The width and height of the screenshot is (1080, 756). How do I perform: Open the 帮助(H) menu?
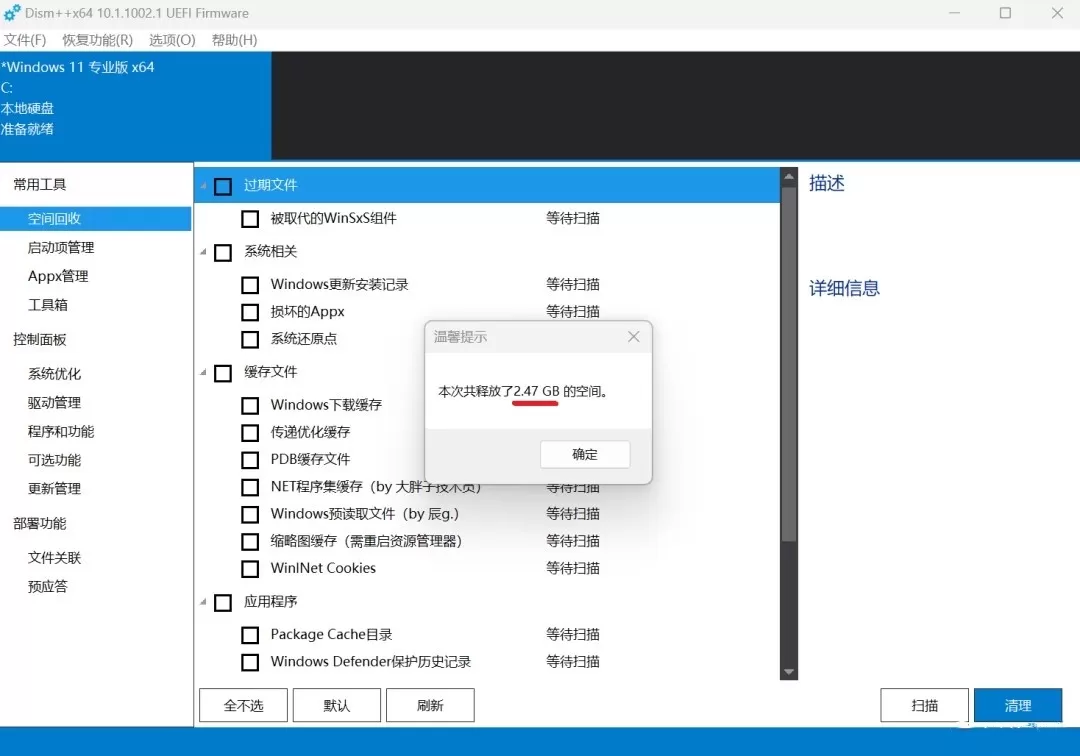234,40
